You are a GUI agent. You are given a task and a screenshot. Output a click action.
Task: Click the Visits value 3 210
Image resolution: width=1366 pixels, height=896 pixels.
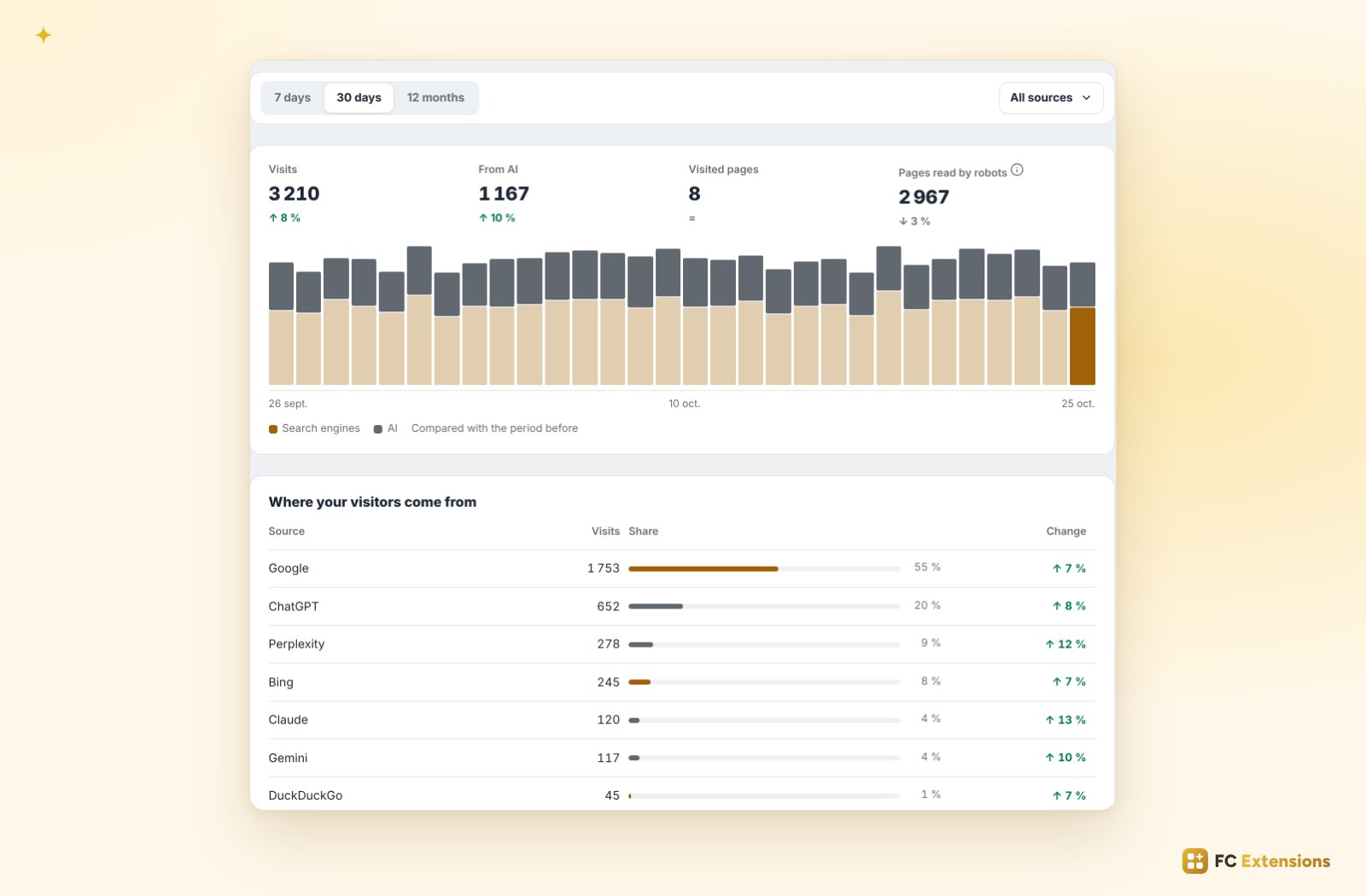click(x=294, y=194)
